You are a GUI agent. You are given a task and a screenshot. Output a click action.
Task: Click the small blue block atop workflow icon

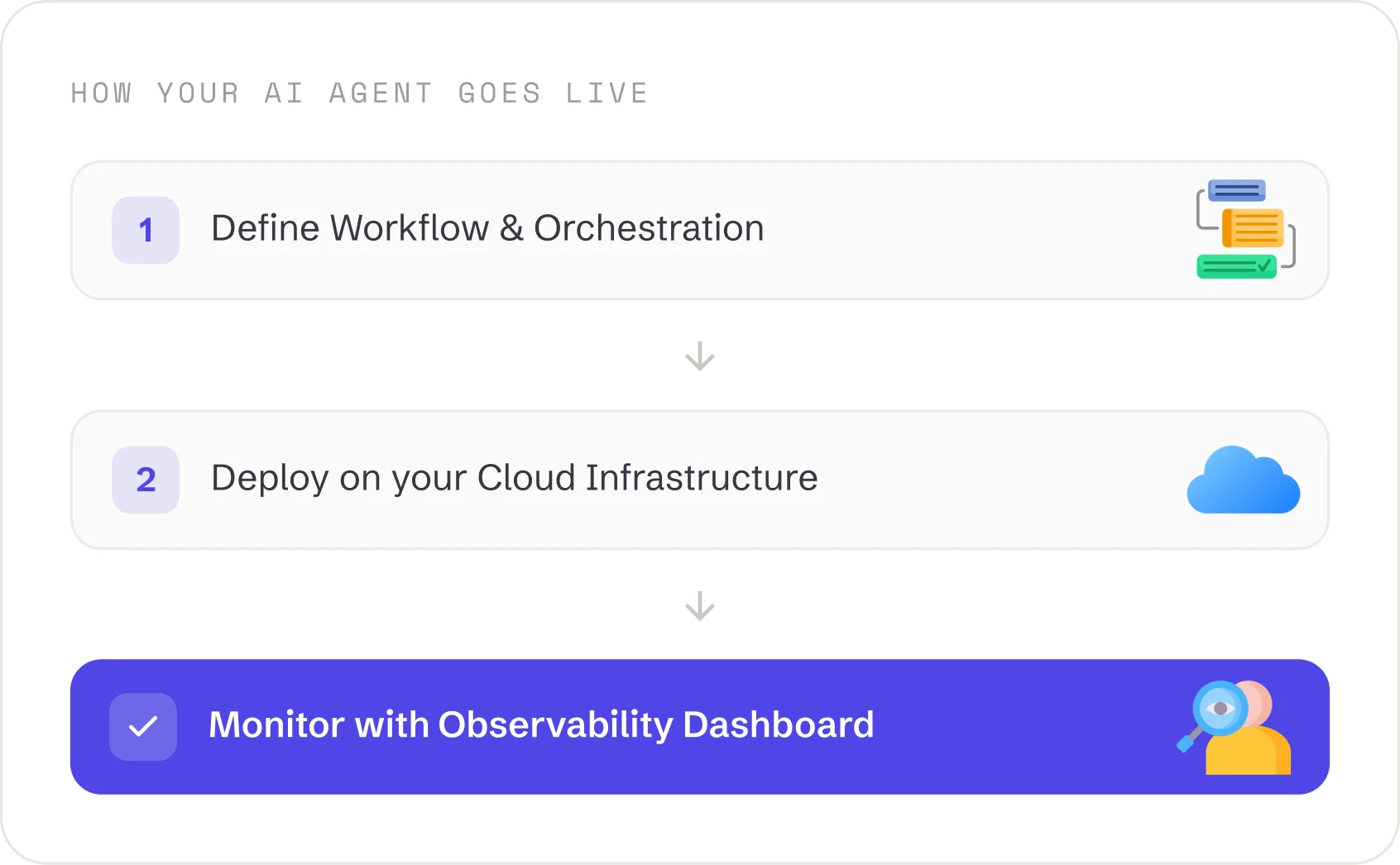(x=1237, y=190)
